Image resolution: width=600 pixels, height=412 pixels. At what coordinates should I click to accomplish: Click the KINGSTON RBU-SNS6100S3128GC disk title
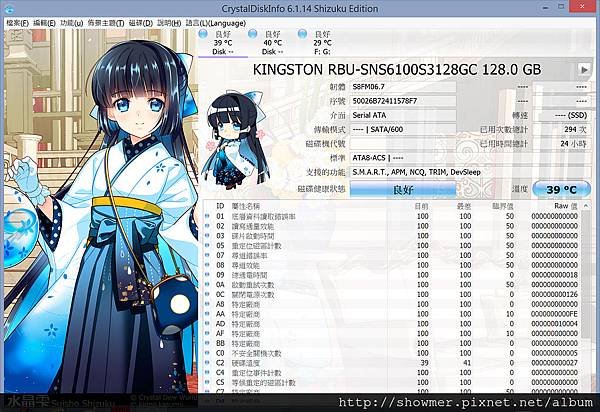[396, 70]
